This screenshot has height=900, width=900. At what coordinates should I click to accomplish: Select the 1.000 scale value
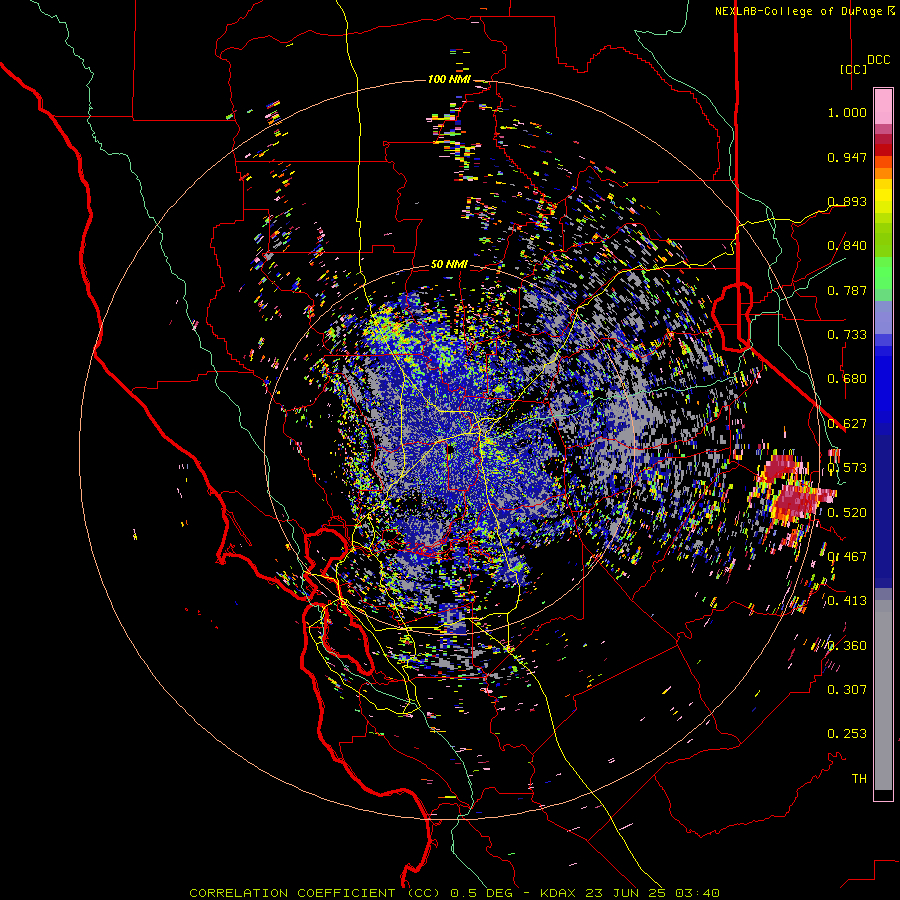point(847,112)
